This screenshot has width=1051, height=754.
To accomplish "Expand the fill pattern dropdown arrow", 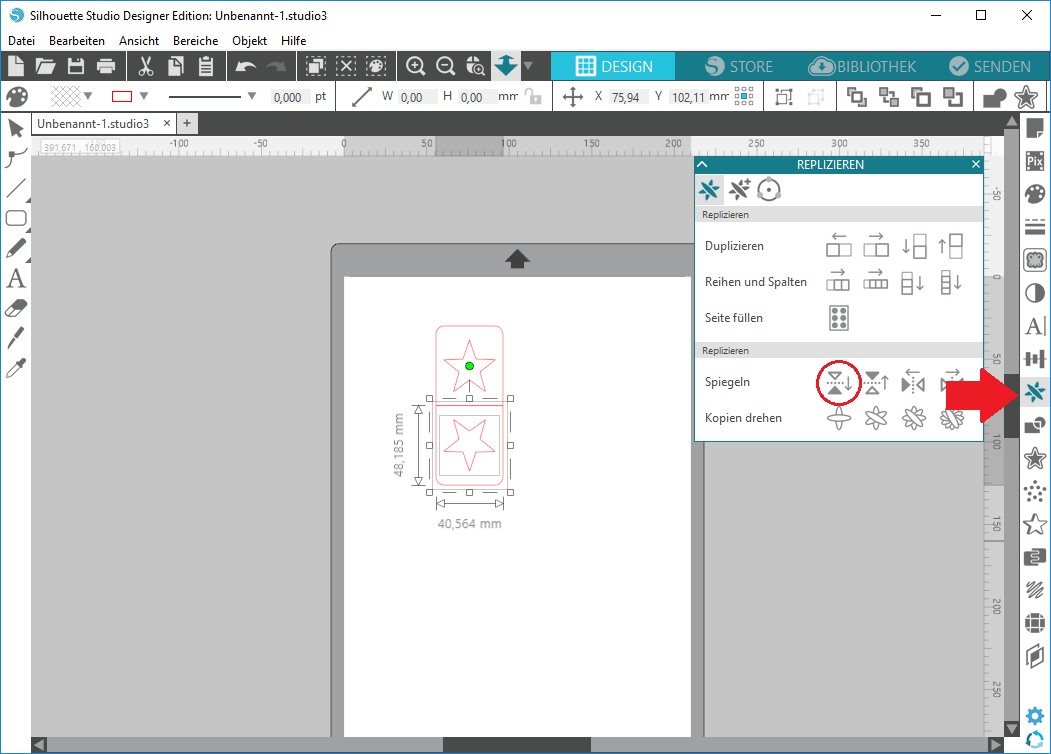I will (88, 97).
